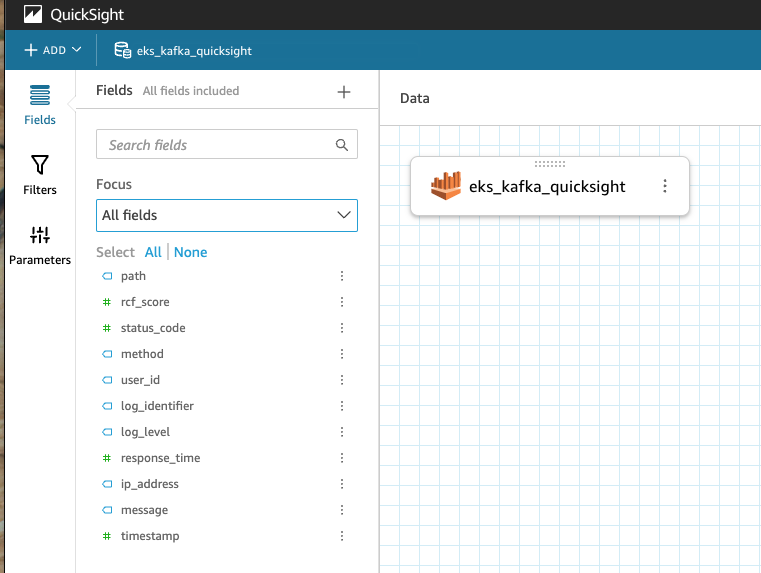
Task: Select the response_time field name
Action: (x=161, y=458)
